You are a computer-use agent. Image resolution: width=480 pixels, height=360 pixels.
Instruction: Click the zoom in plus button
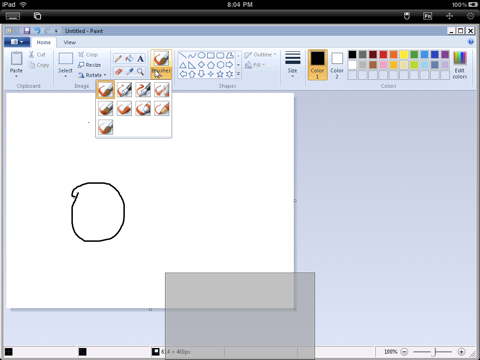point(461,352)
